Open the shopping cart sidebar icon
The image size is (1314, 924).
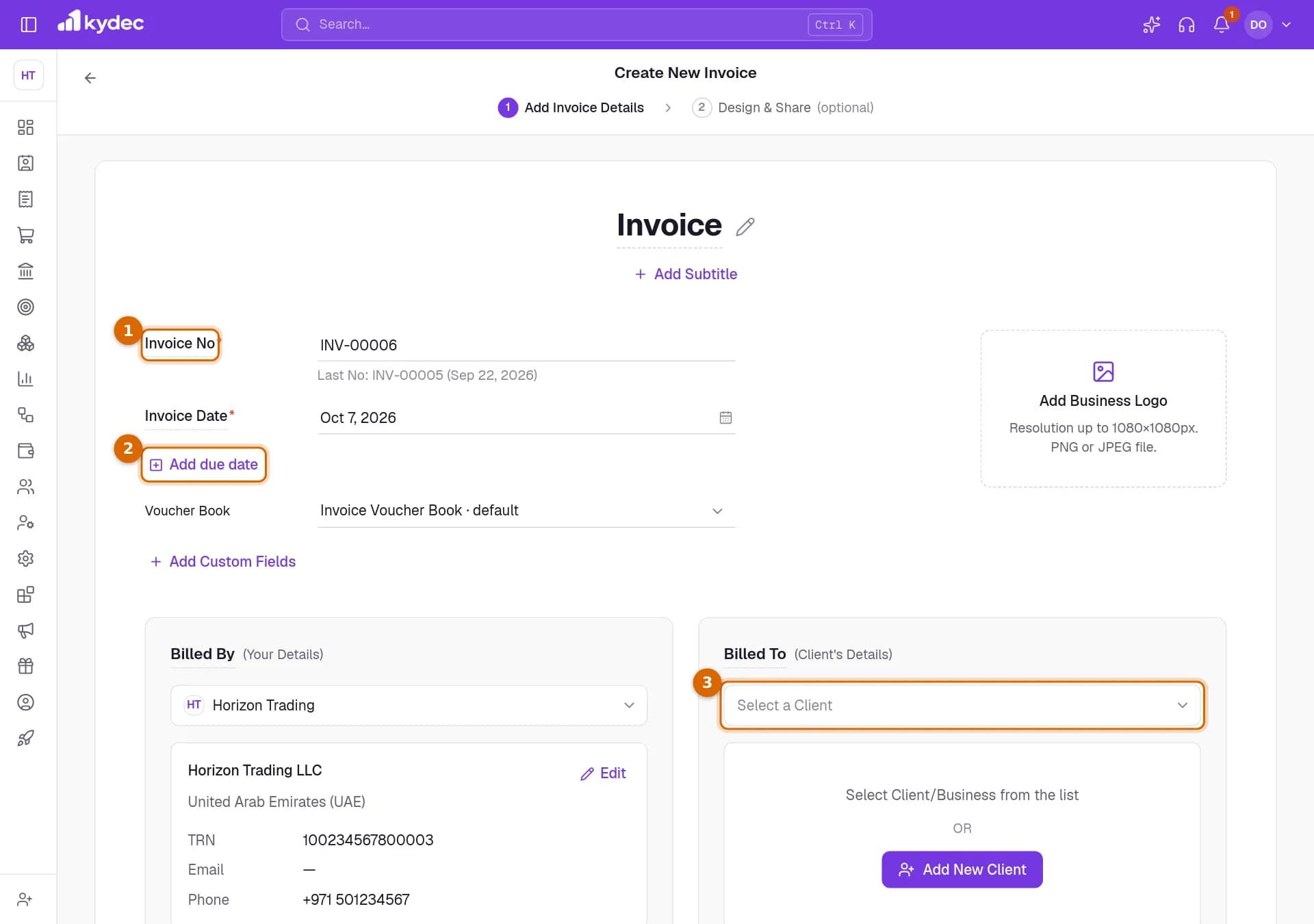click(25, 235)
